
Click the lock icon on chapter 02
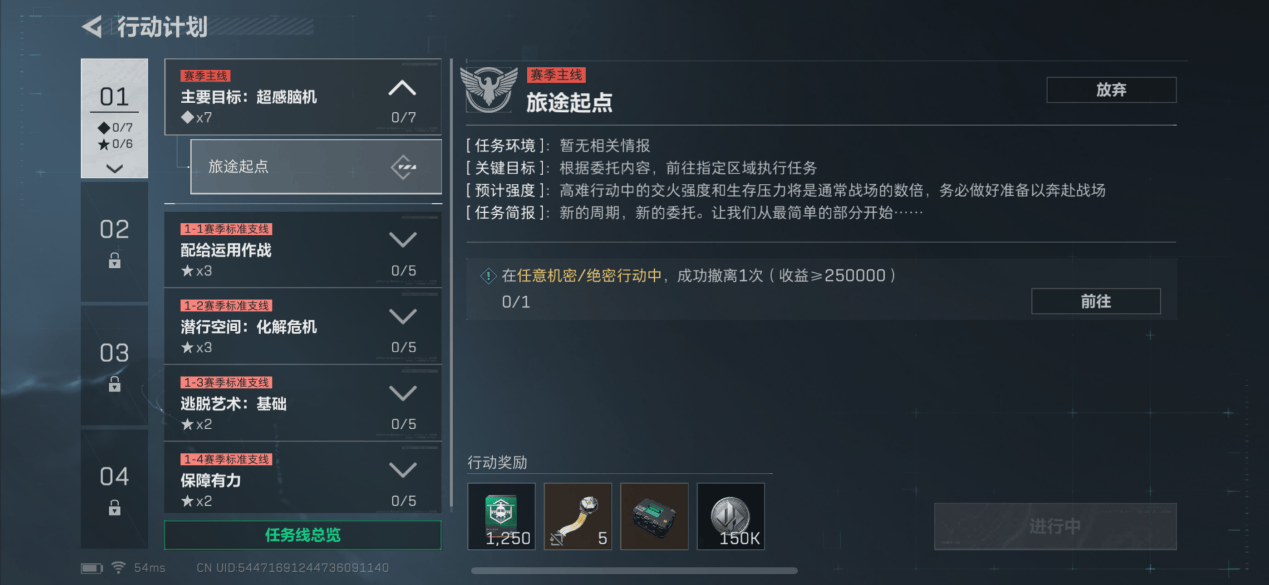point(115,261)
